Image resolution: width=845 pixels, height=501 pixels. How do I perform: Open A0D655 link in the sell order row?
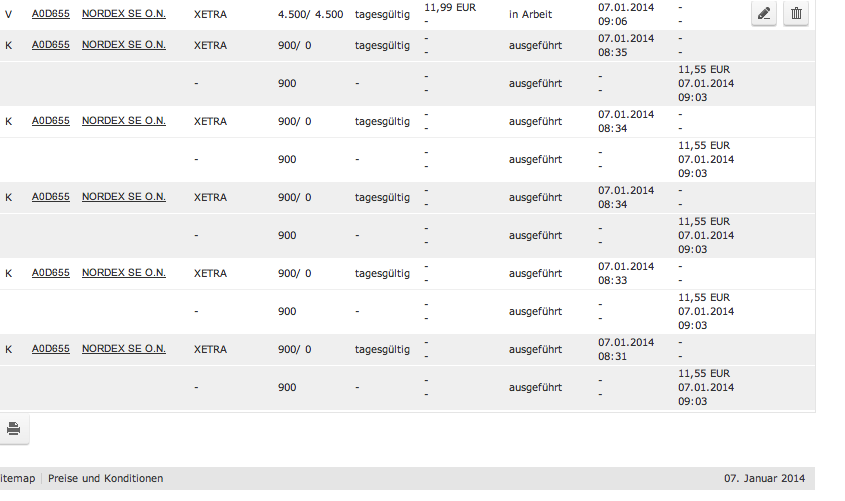point(51,14)
